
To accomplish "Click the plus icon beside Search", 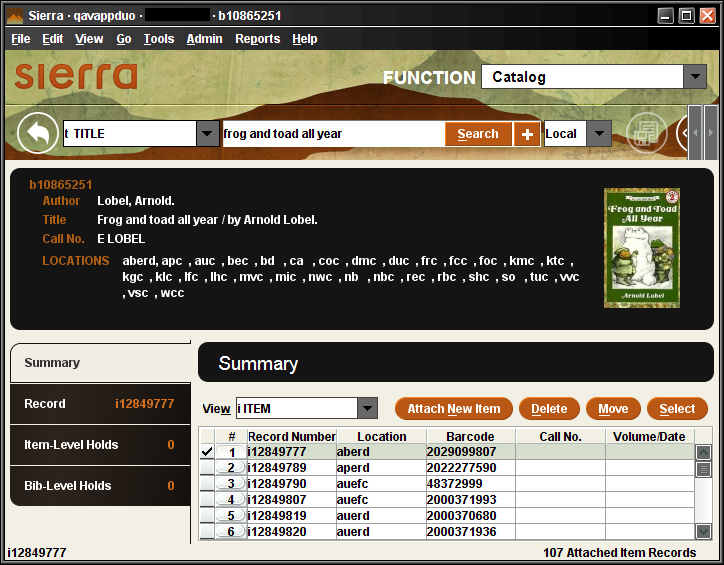I will [x=527, y=134].
